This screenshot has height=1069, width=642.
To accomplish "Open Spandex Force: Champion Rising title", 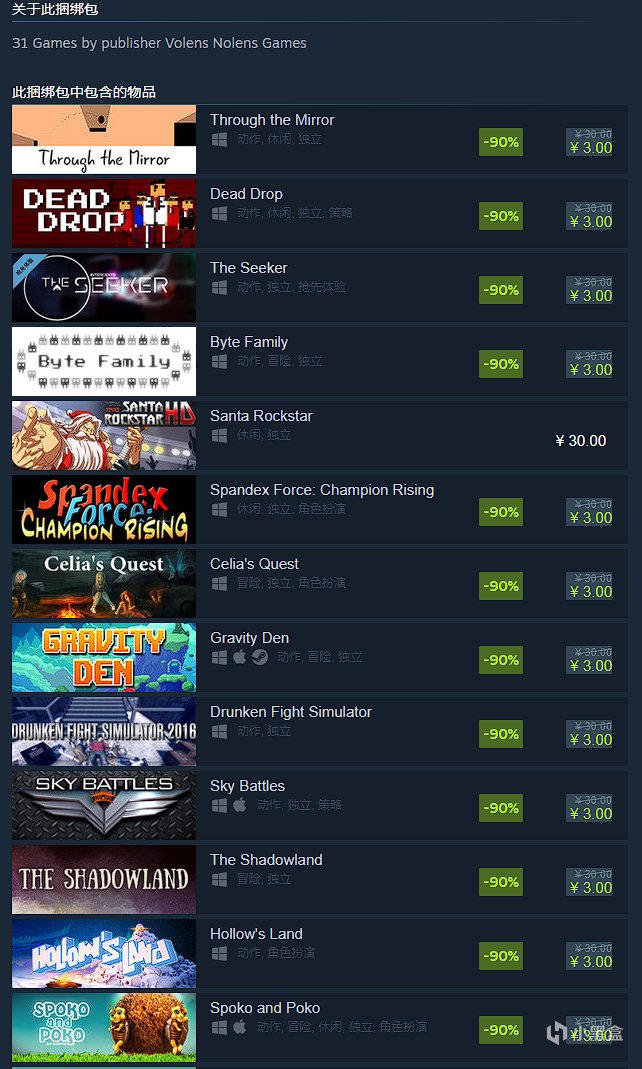I will [322, 490].
